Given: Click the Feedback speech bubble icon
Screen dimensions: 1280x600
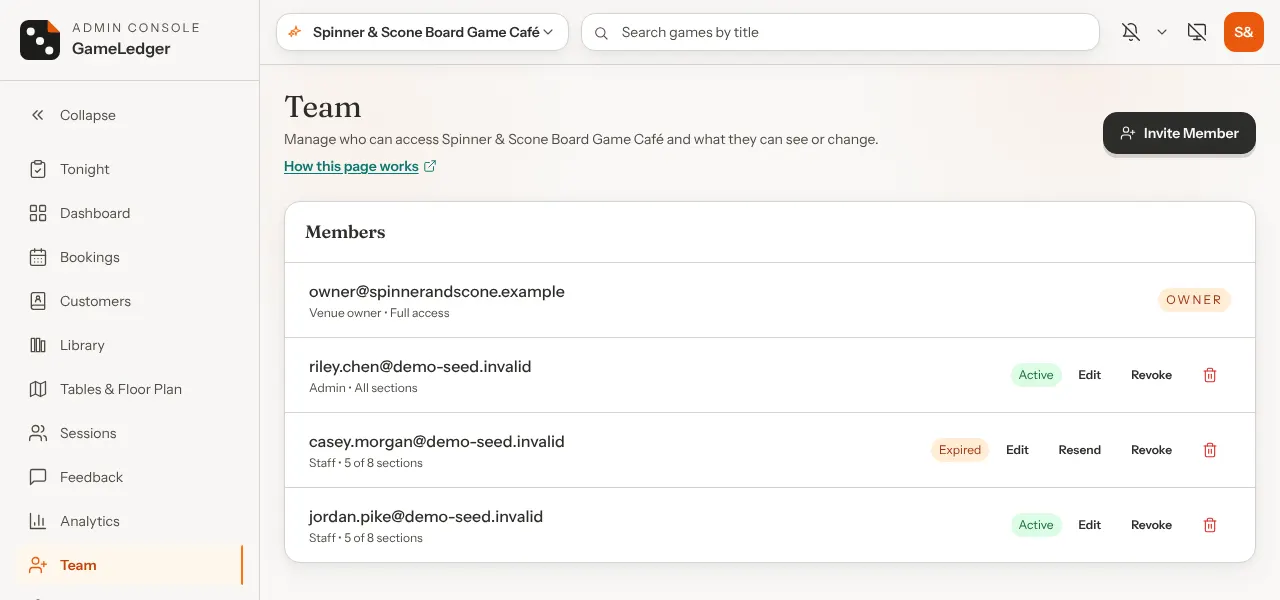Looking at the screenshot, I should pos(38,477).
